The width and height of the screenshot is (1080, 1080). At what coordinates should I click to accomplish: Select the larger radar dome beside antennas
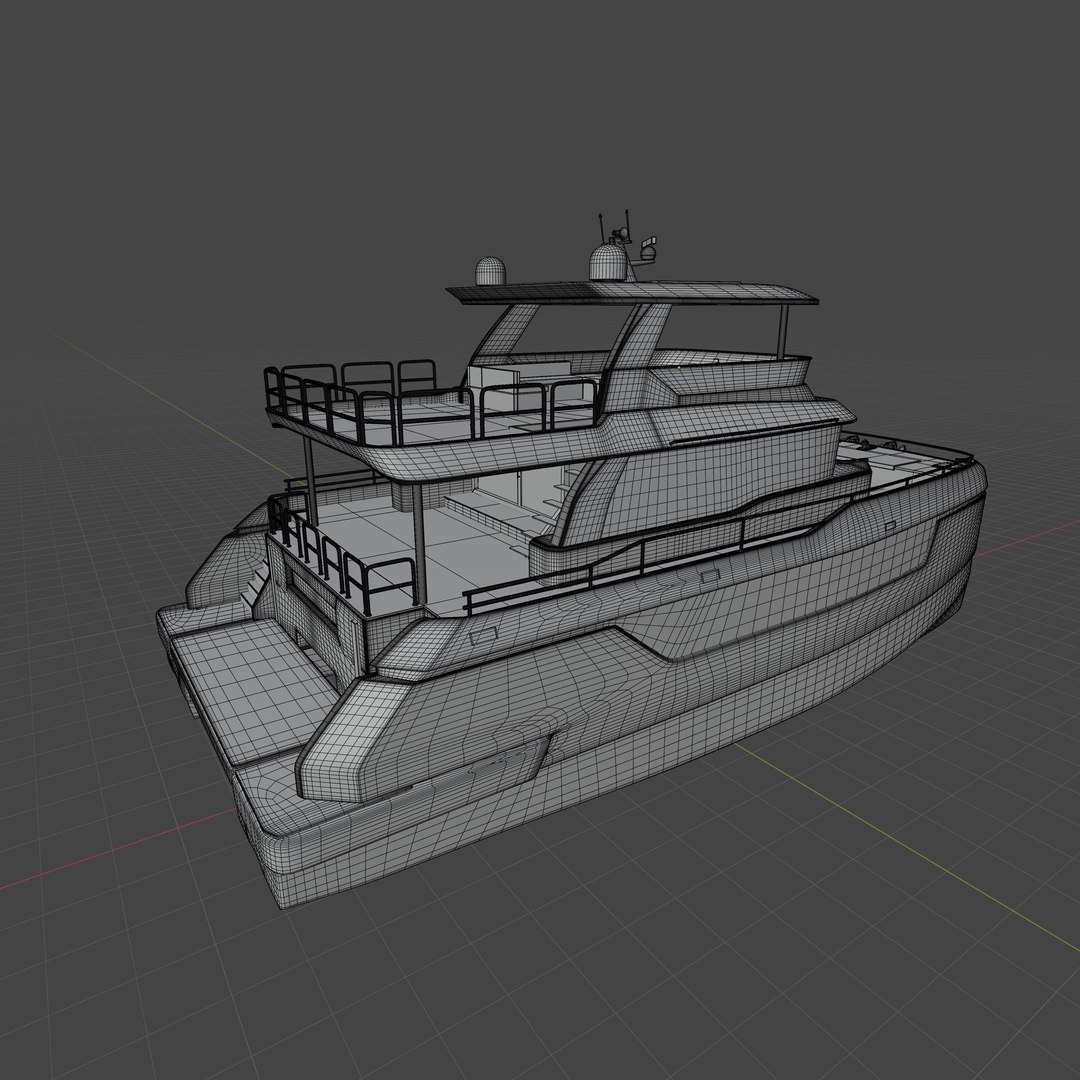[608, 262]
